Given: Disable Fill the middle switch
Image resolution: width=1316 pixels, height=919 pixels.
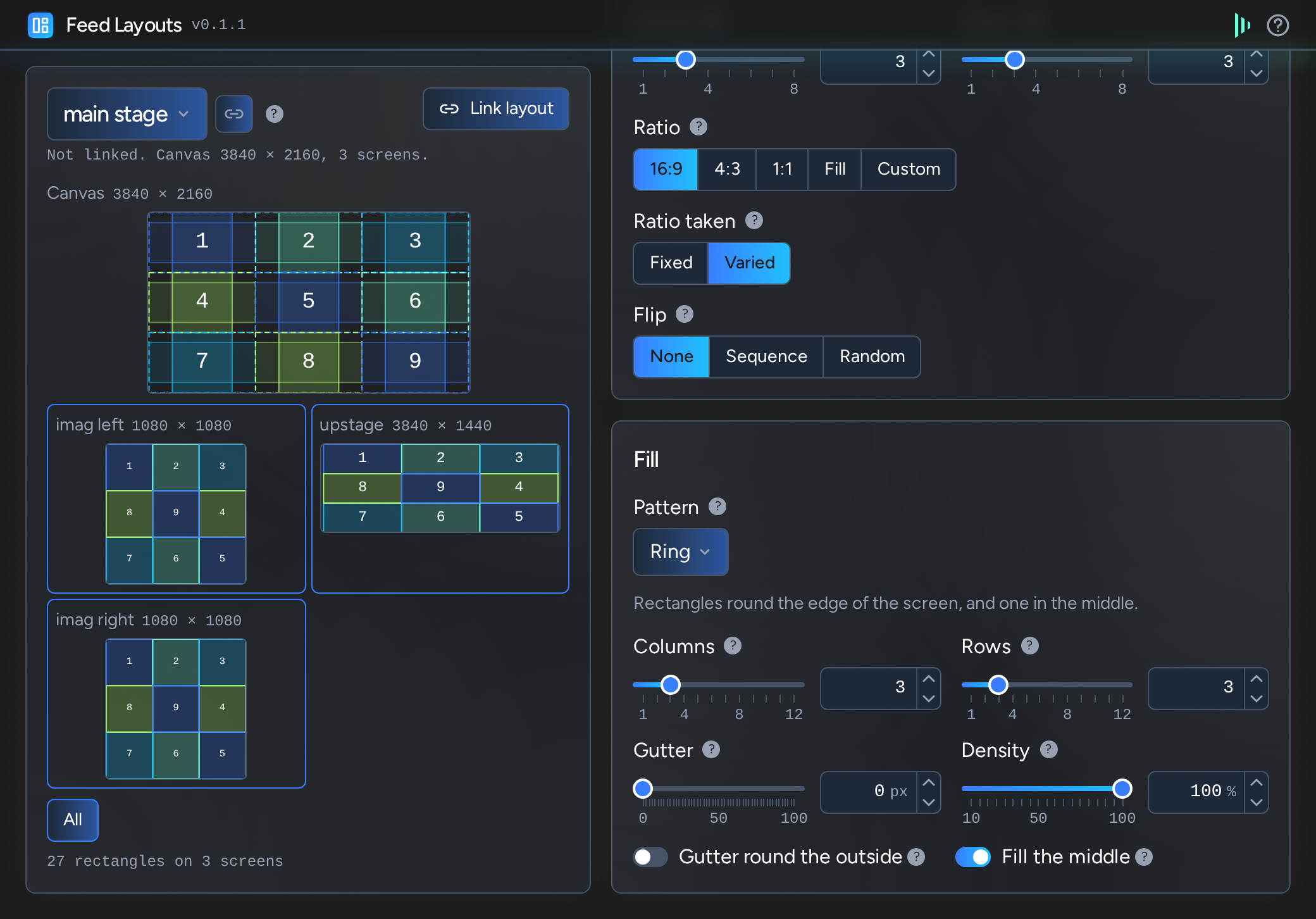Looking at the screenshot, I should 973,857.
